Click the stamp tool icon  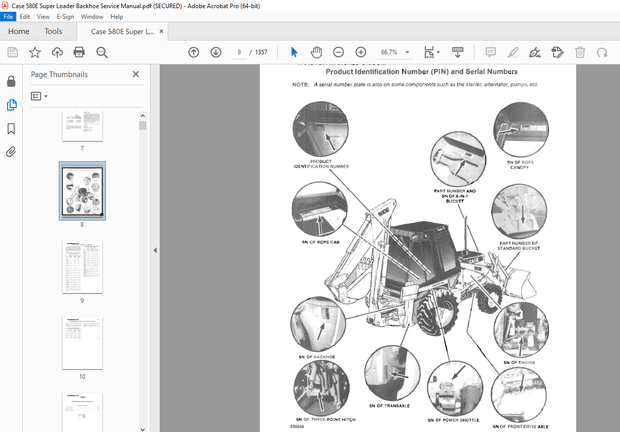558,52
